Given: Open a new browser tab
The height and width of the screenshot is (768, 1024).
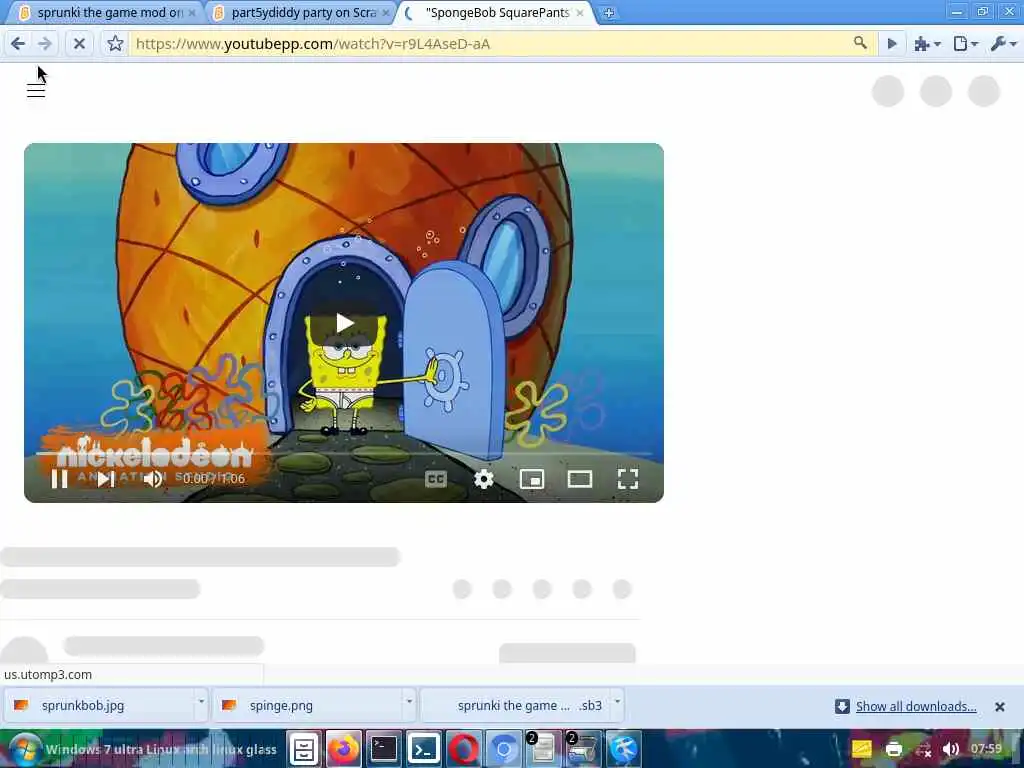Looking at the screenshot, I should [x=608, y=13].
